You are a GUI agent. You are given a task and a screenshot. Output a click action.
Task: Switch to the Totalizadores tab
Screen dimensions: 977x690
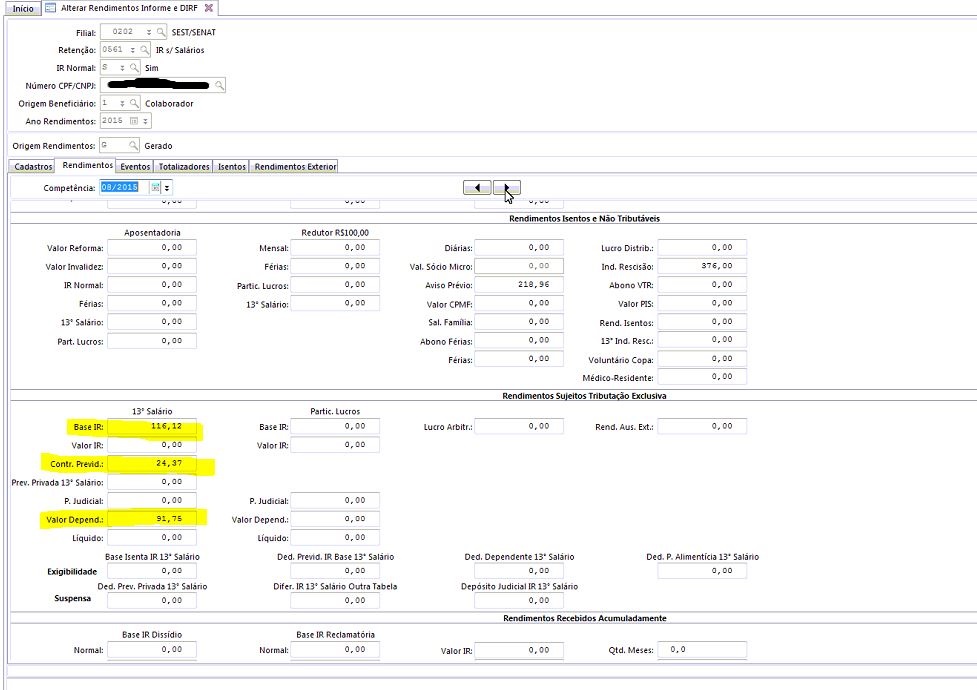click(184, 166)
